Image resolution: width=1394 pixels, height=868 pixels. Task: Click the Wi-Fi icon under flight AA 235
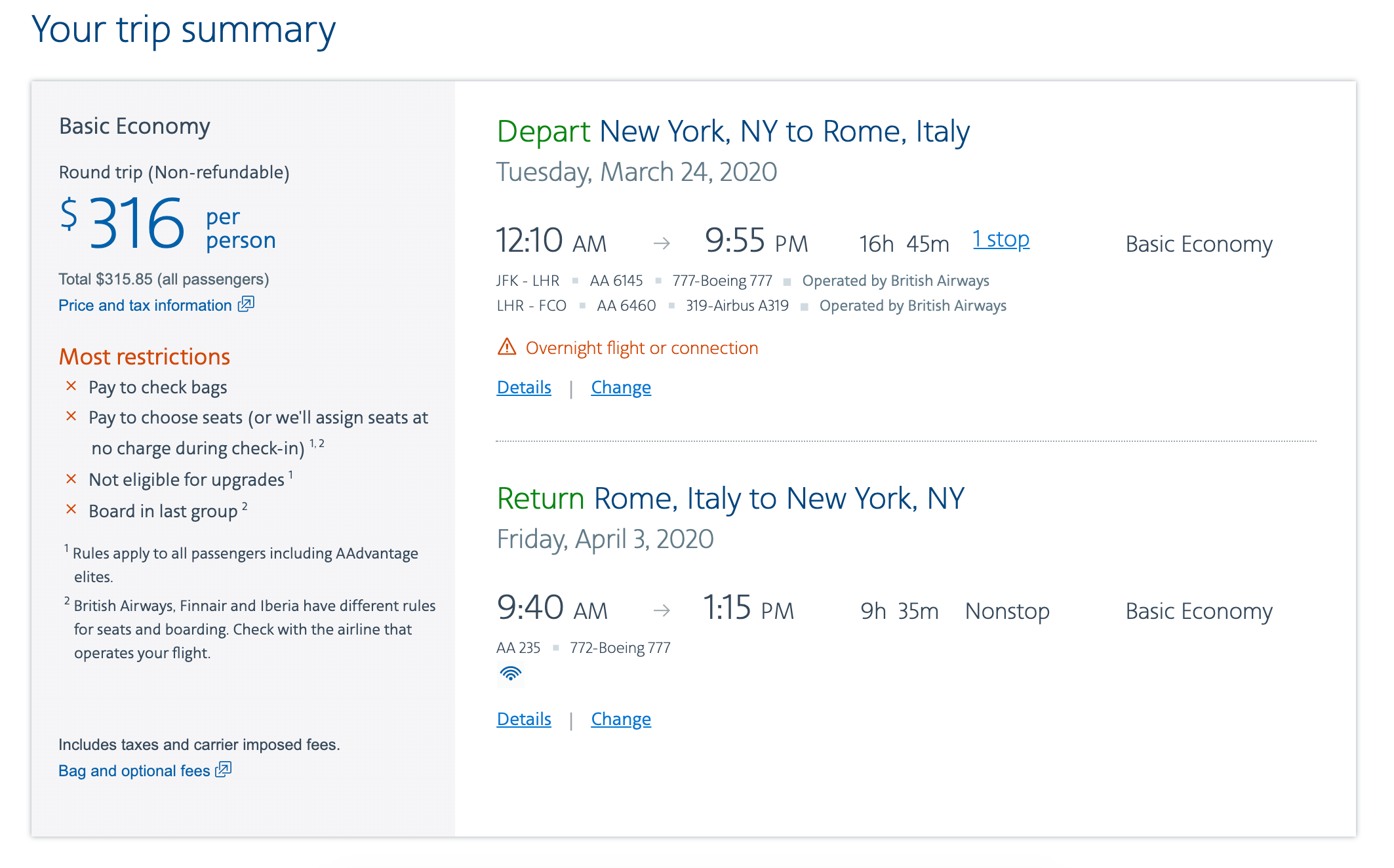[x=510, y=673]
